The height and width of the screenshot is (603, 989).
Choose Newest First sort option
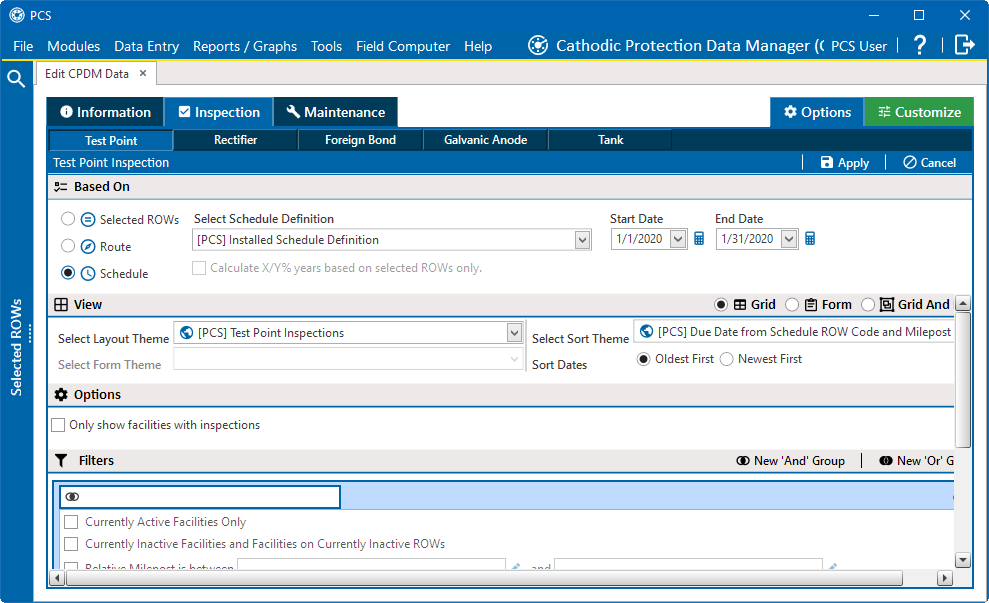(727, 359)
